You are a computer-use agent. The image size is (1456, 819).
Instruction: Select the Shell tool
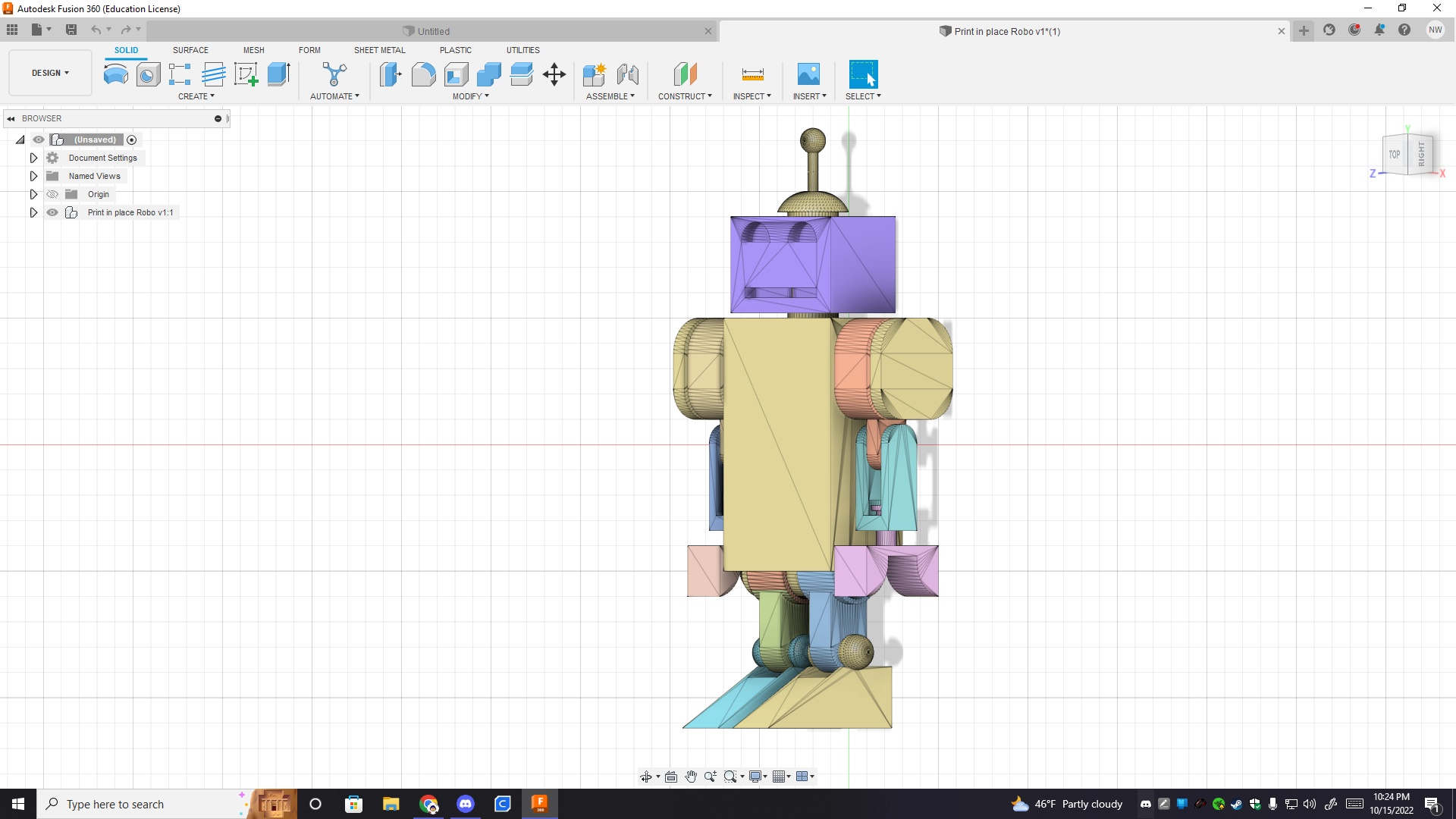456,74
